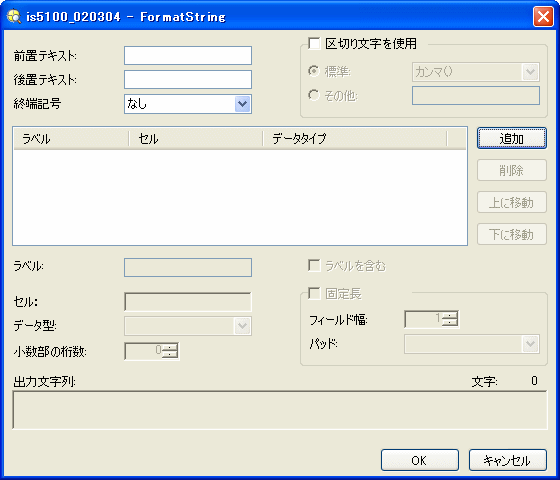This screenshot has width=560, height=480.
Task: Select the その他 radio button
Action: (314, 95)
